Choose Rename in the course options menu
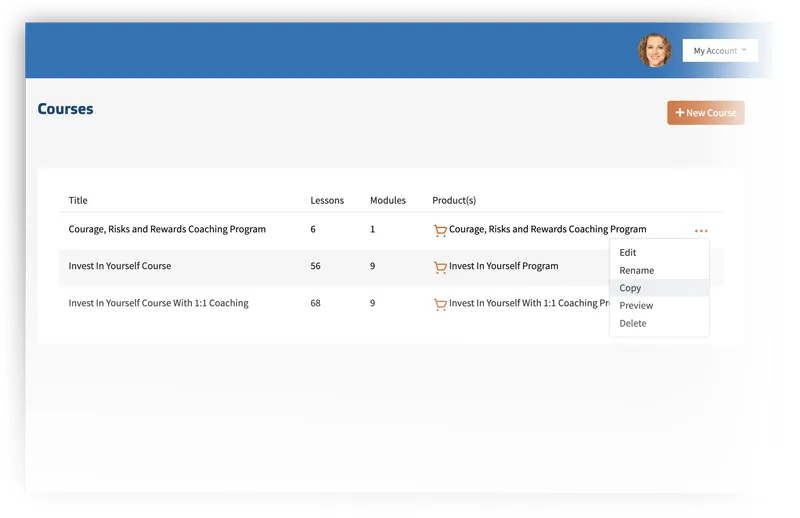This screenshot has width=800, height=518. [636, 270]
